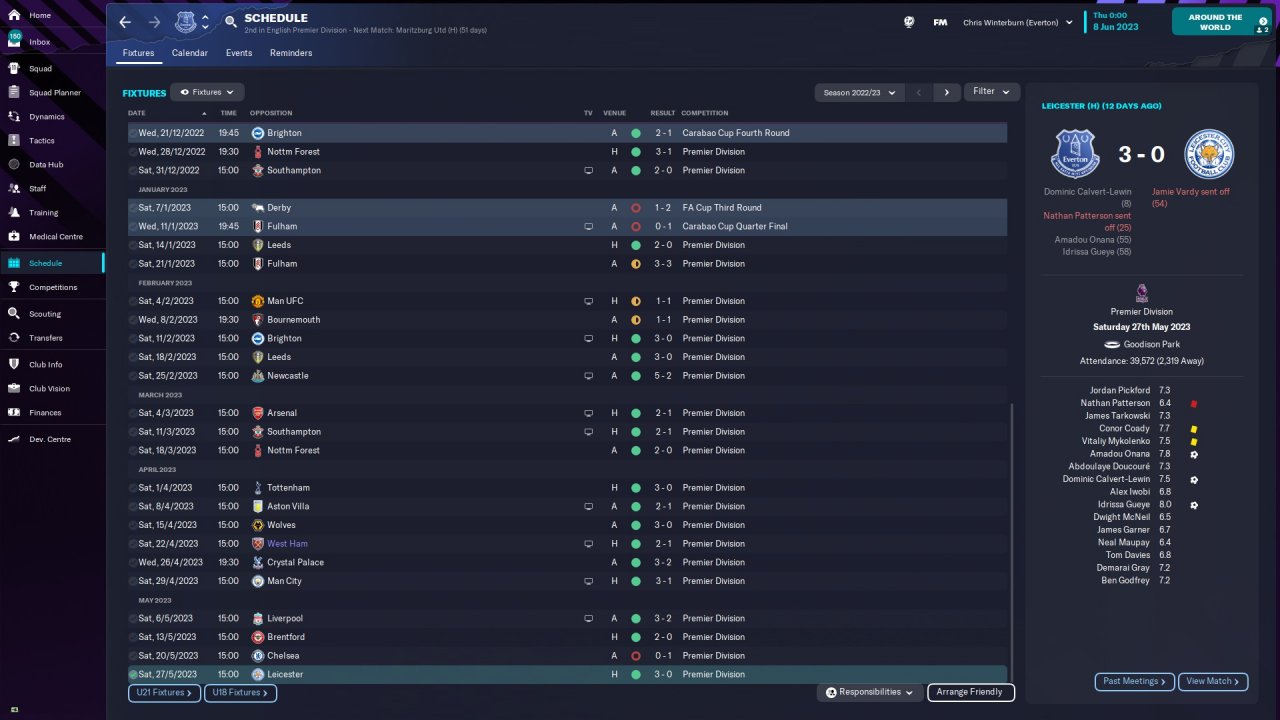
Task: Switch to the Reminders tab
Action: tap(291, 53)
